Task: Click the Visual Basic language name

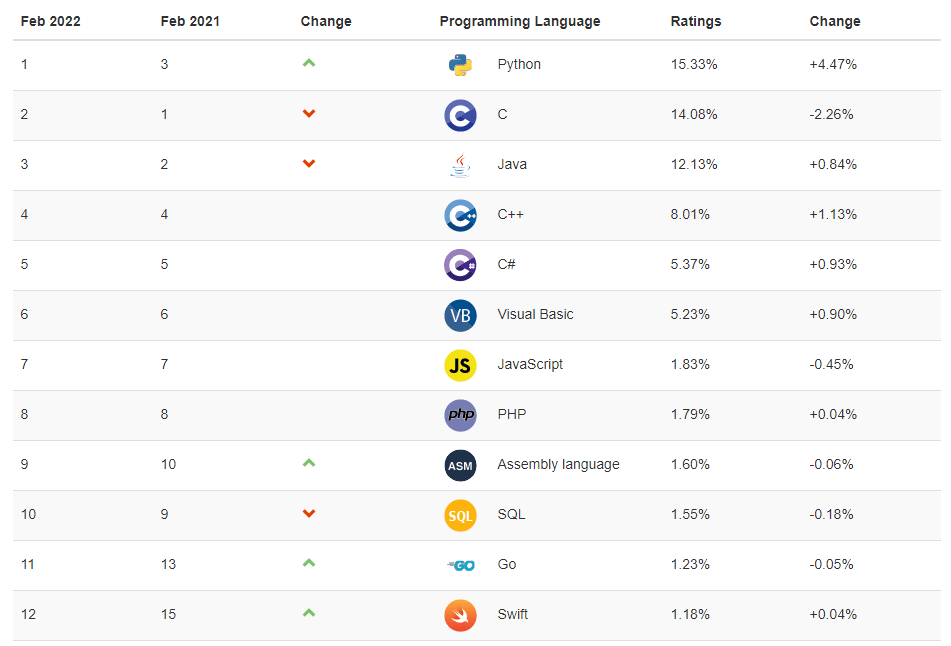Action: [535, 314]
